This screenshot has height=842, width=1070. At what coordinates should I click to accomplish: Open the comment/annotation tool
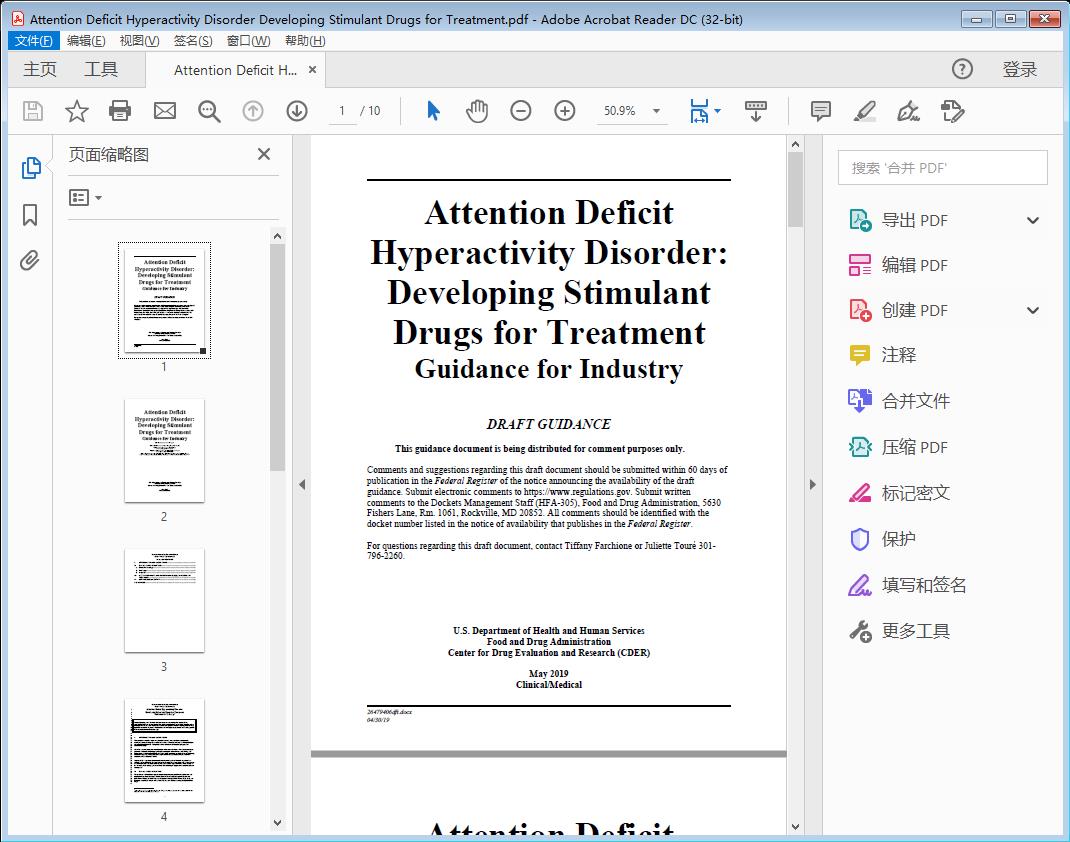coord(820,111)
